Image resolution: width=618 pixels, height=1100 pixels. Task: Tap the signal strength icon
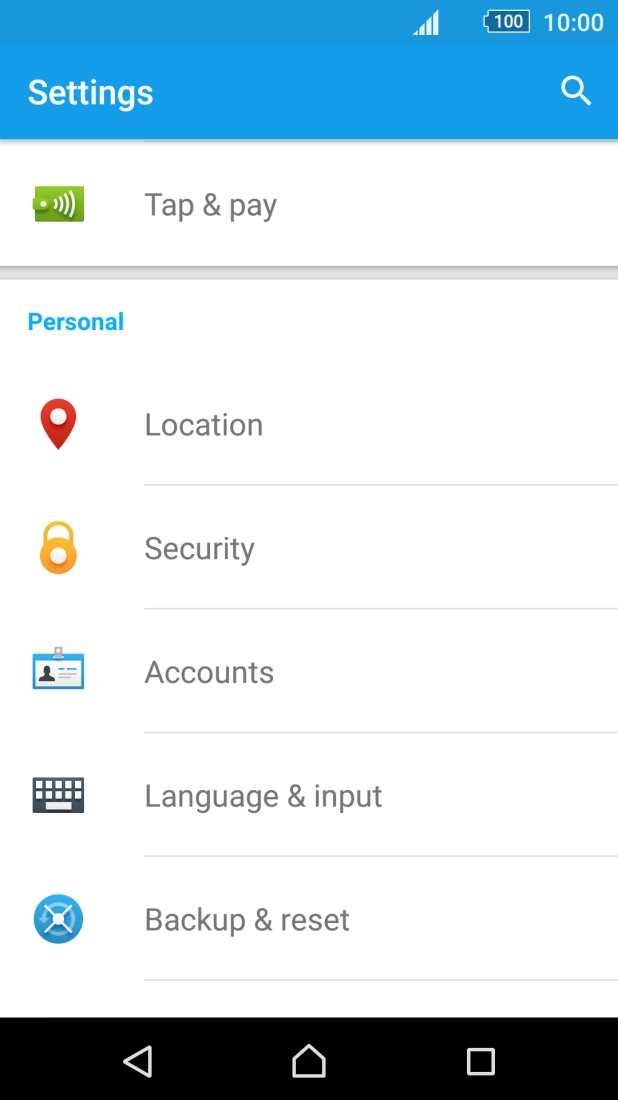(x=427, y=23)
